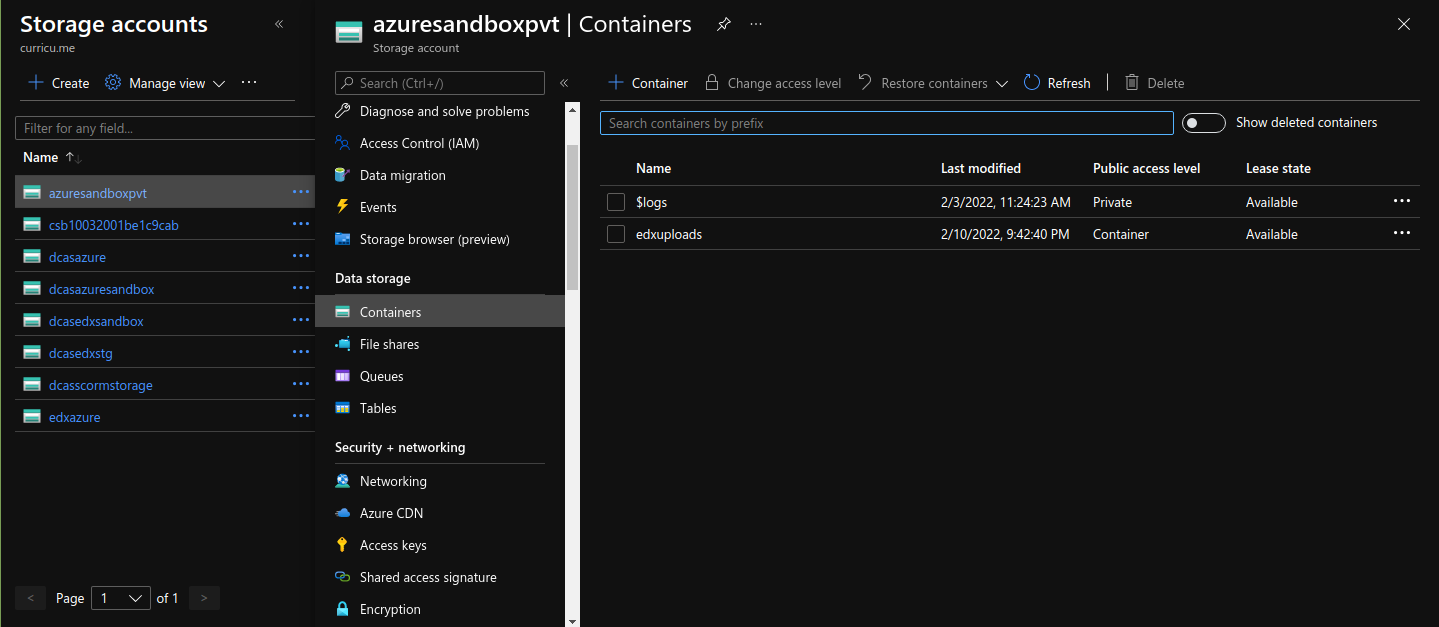
Task: Click the Networking icon
Action: point(343,481)
